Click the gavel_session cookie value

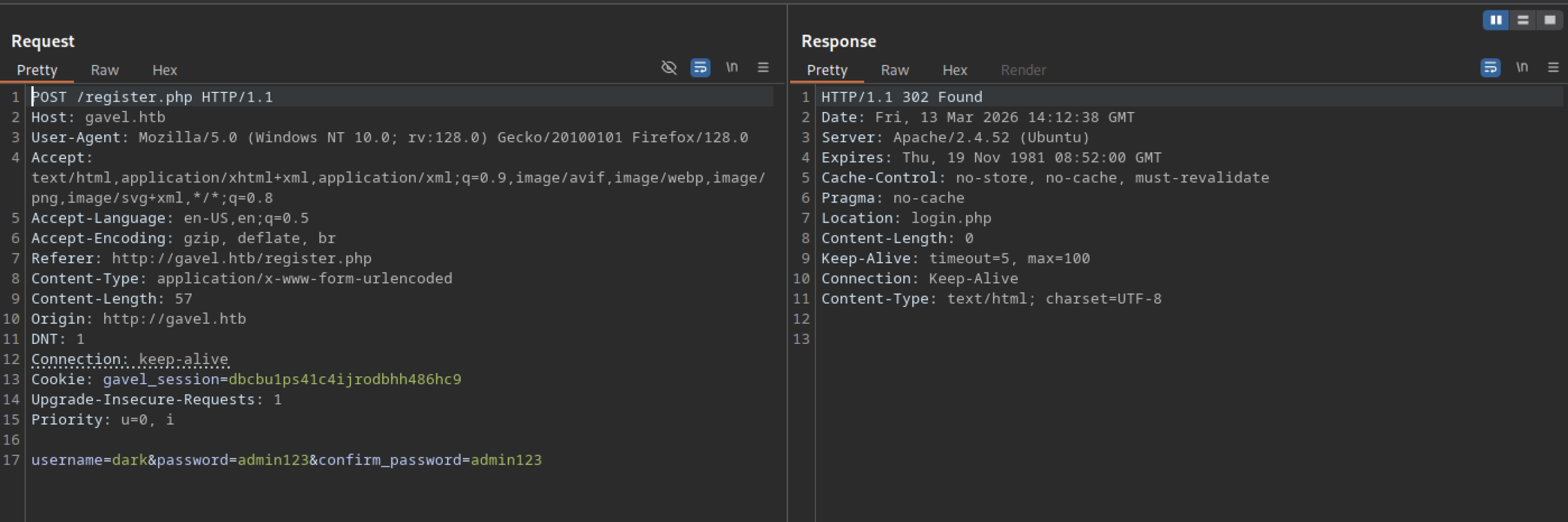(x=344, y=379)
